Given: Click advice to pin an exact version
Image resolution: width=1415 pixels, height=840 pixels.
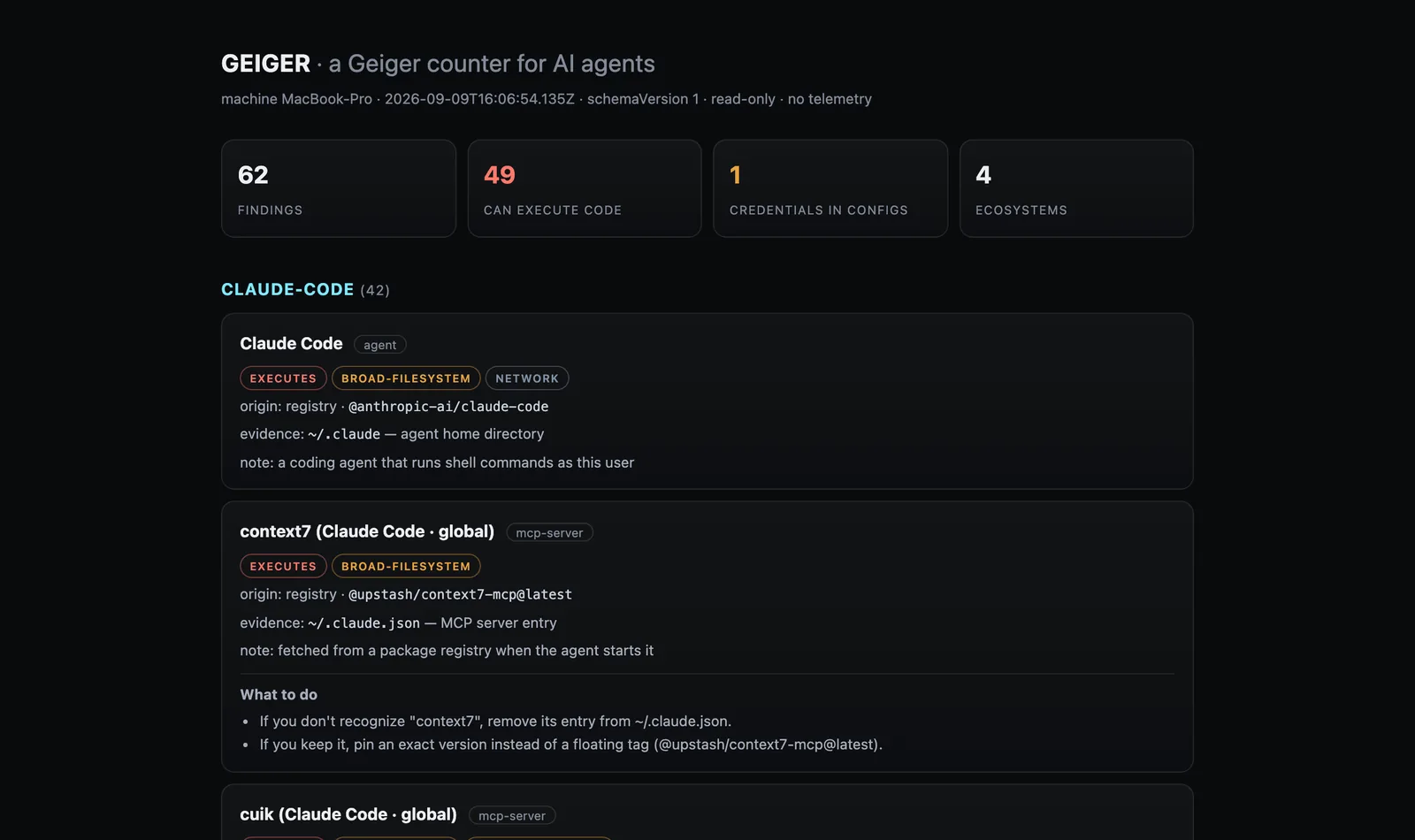Looking at the screenshot, I should (x=570, y=745).
